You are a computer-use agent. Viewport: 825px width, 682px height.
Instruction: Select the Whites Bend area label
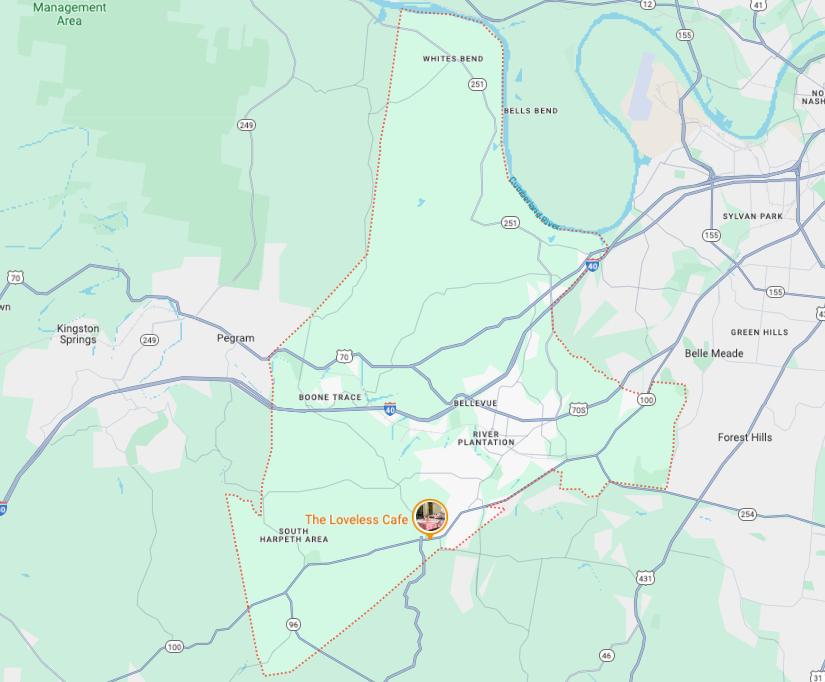[453, 58]
